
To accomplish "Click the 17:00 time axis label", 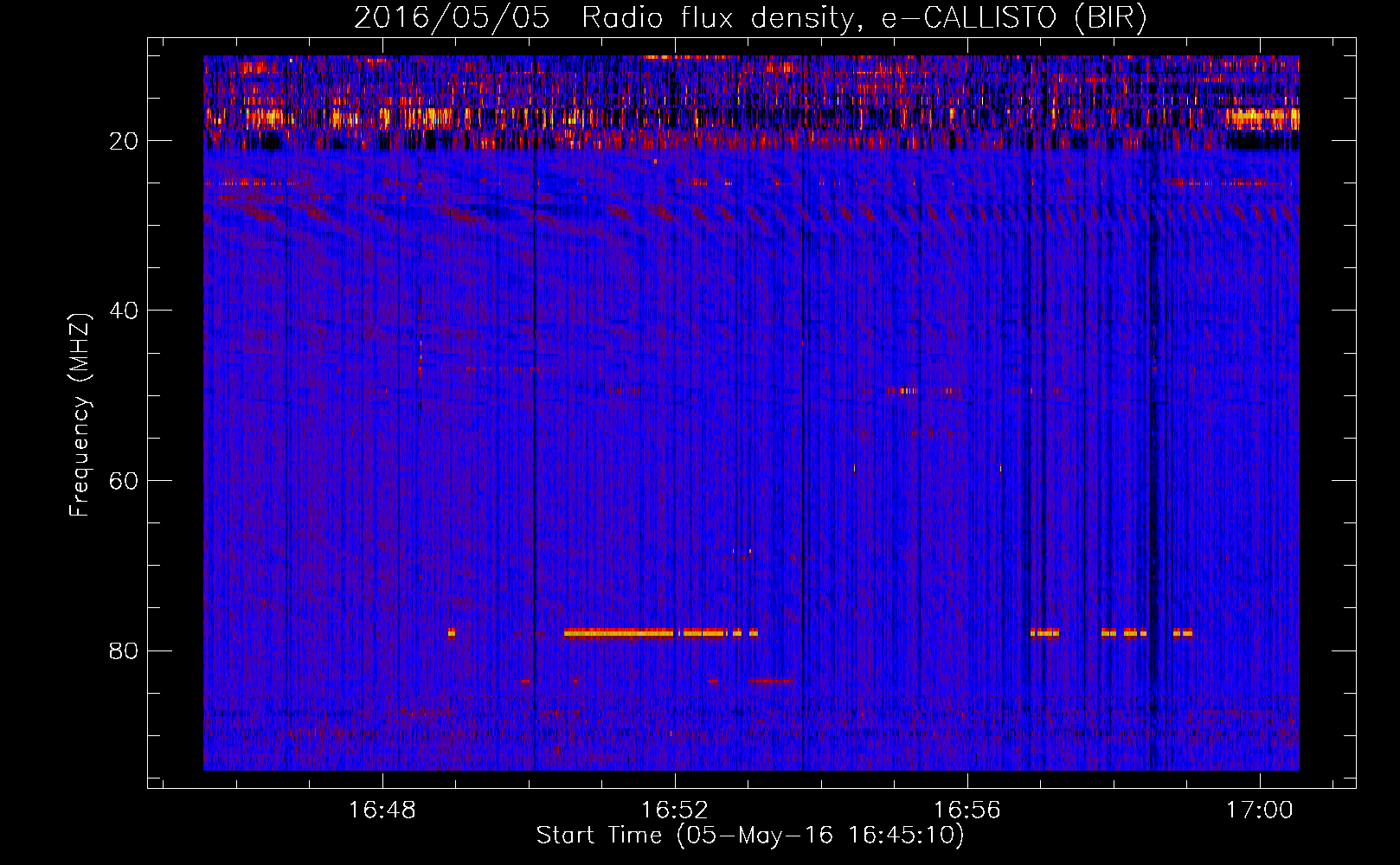I will [x=1260, y=811].
